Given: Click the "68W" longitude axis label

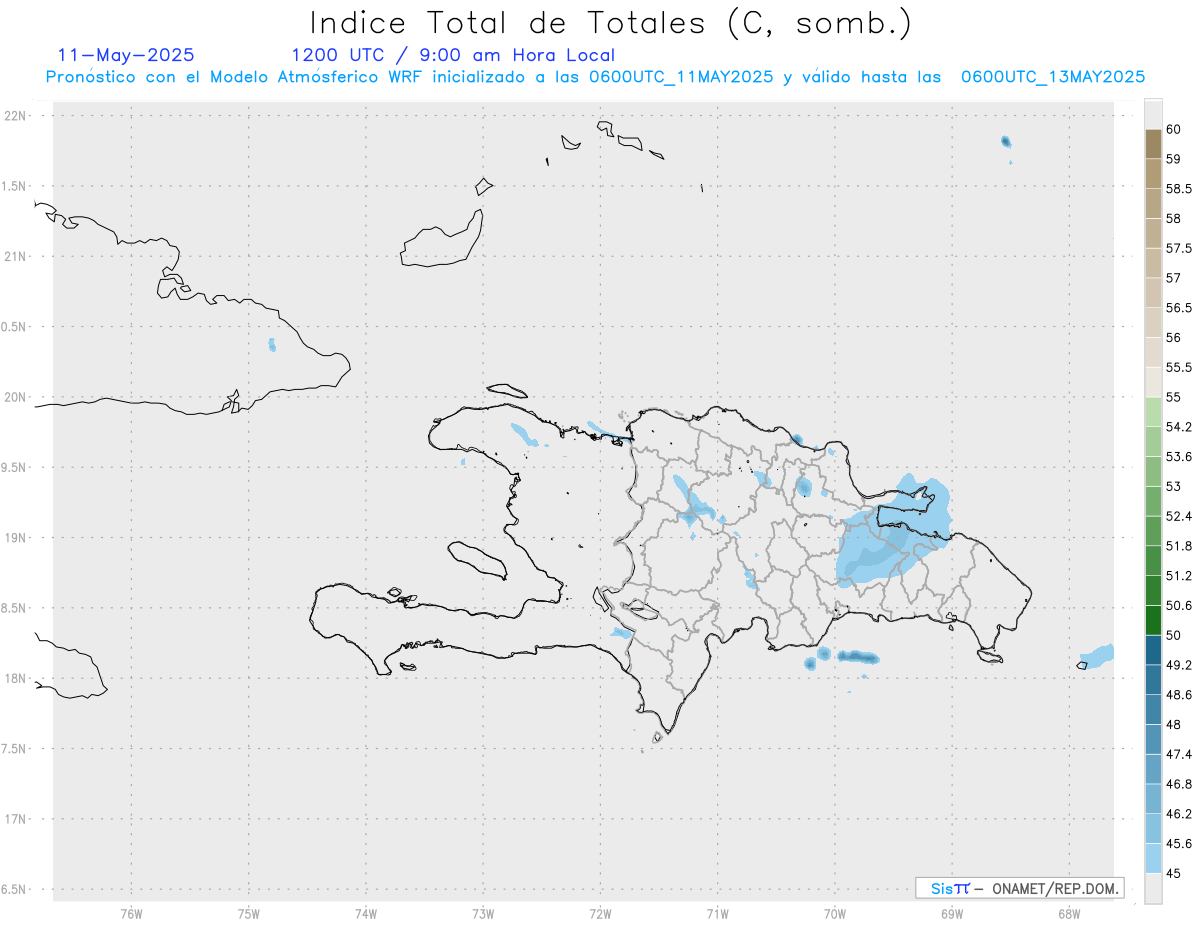Looking at the screenshot, I should [1069, 913].
